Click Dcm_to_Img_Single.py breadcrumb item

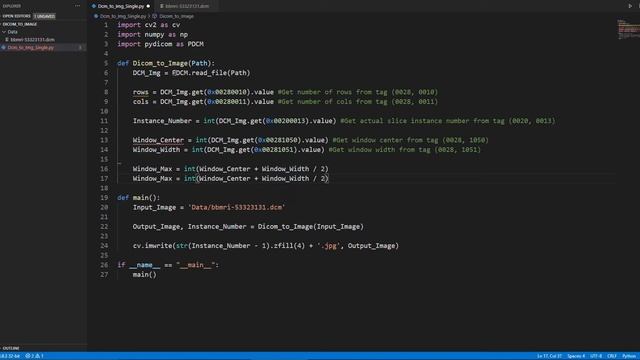tap(123, 16)
